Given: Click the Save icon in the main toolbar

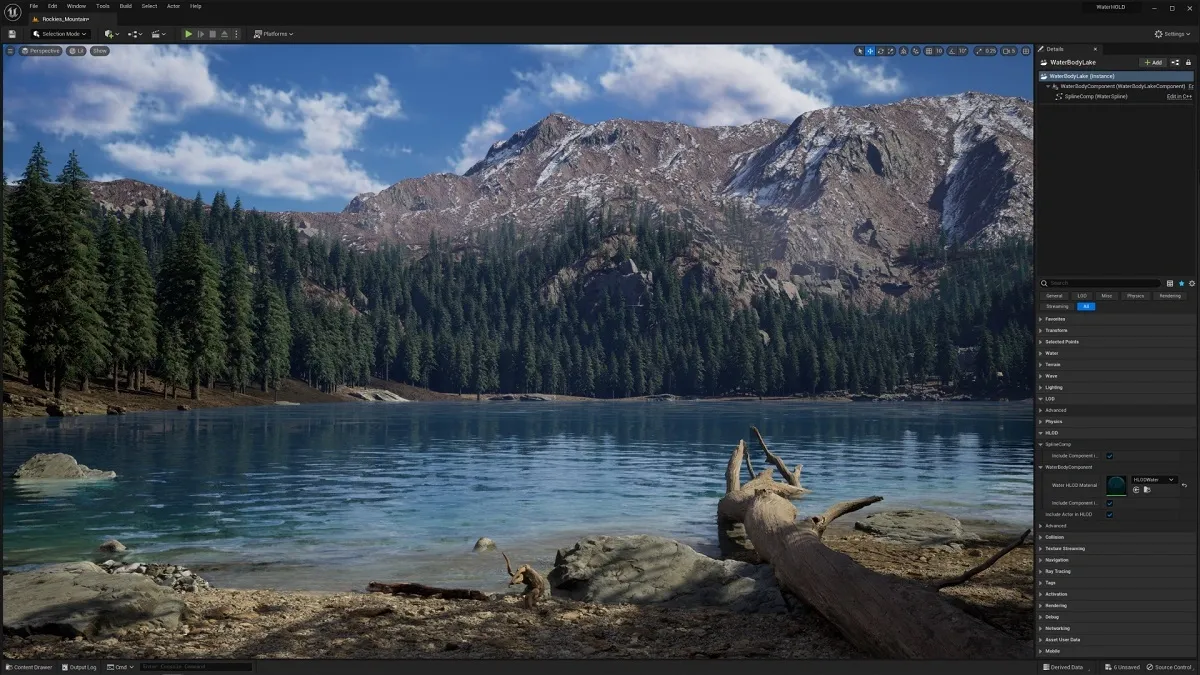Looking at the screenshot, I should [x=12, y=34].
